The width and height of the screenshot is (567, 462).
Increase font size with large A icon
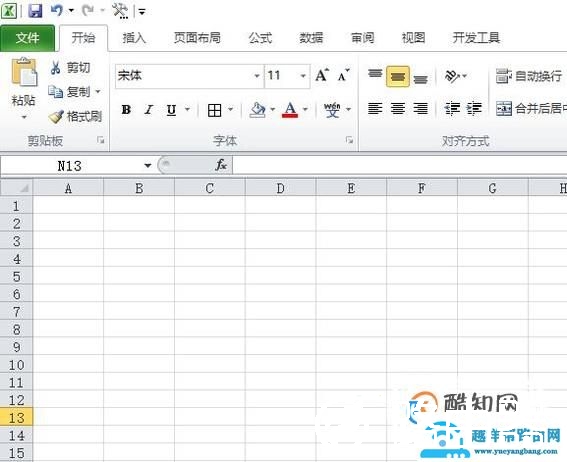coord(322,75)
